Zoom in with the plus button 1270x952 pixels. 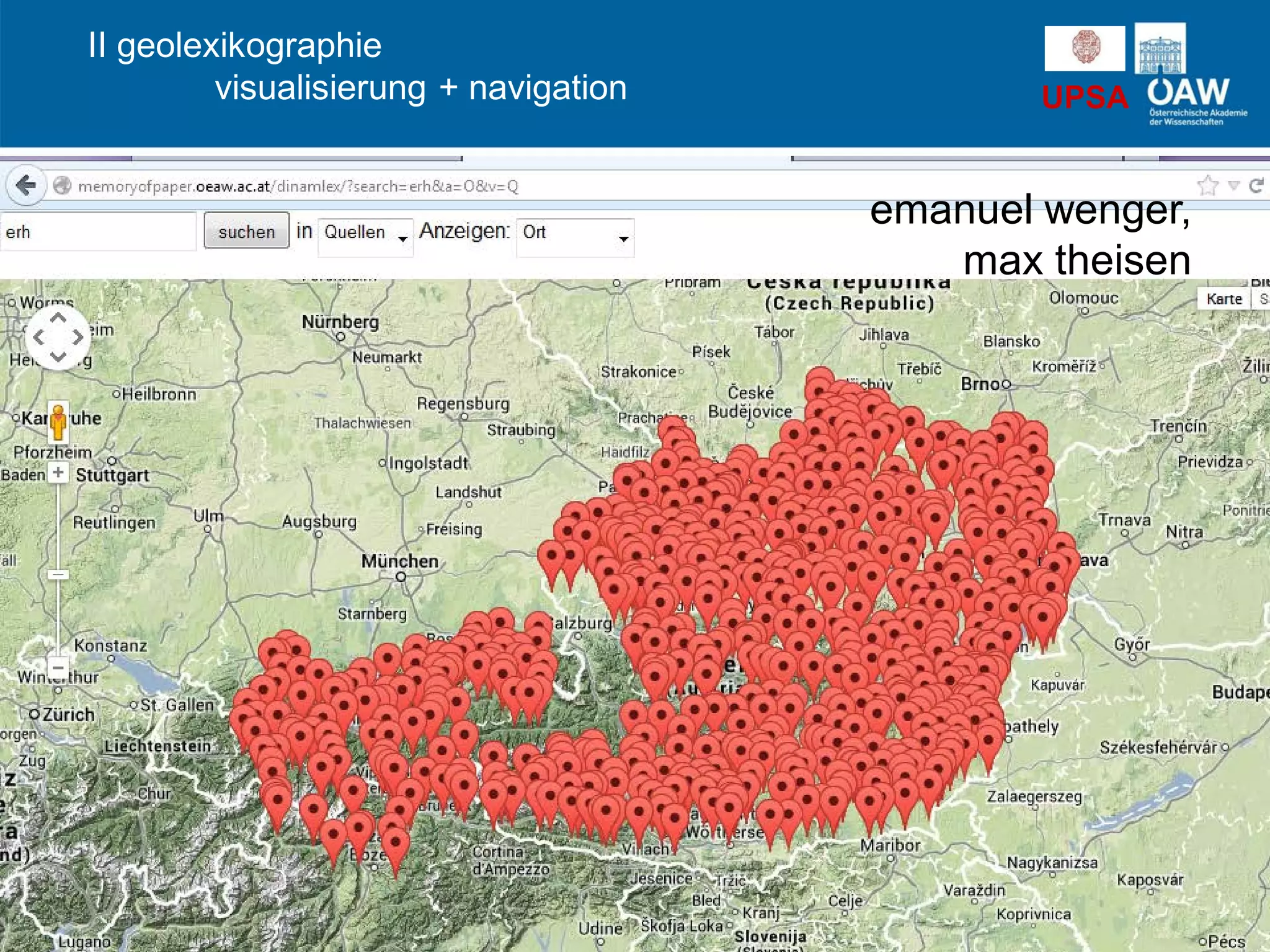pos(58,472)
